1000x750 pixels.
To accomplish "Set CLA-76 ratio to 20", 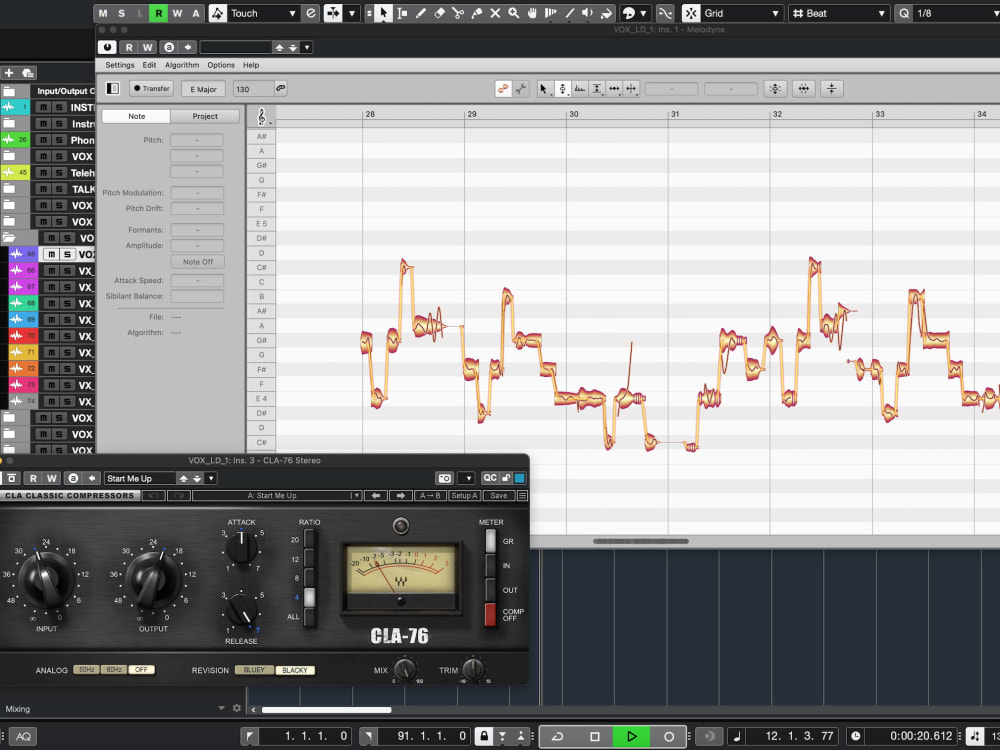I will (309, 539).
